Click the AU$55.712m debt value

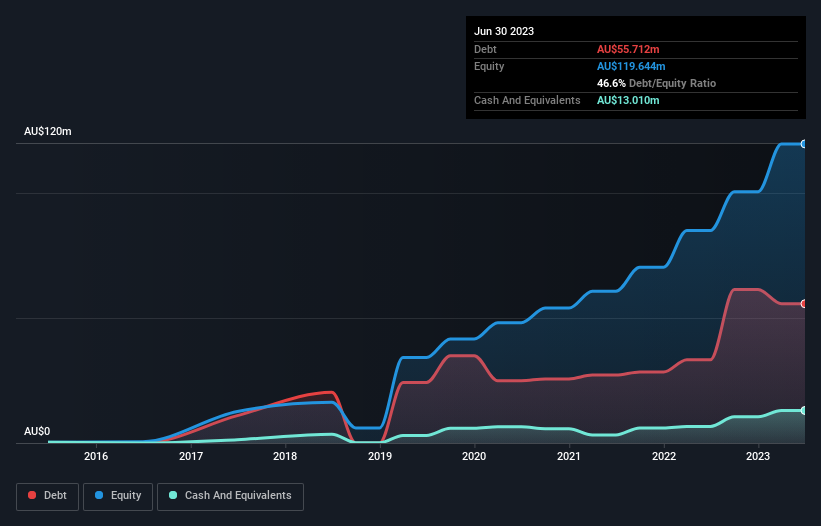coord(628,49)
